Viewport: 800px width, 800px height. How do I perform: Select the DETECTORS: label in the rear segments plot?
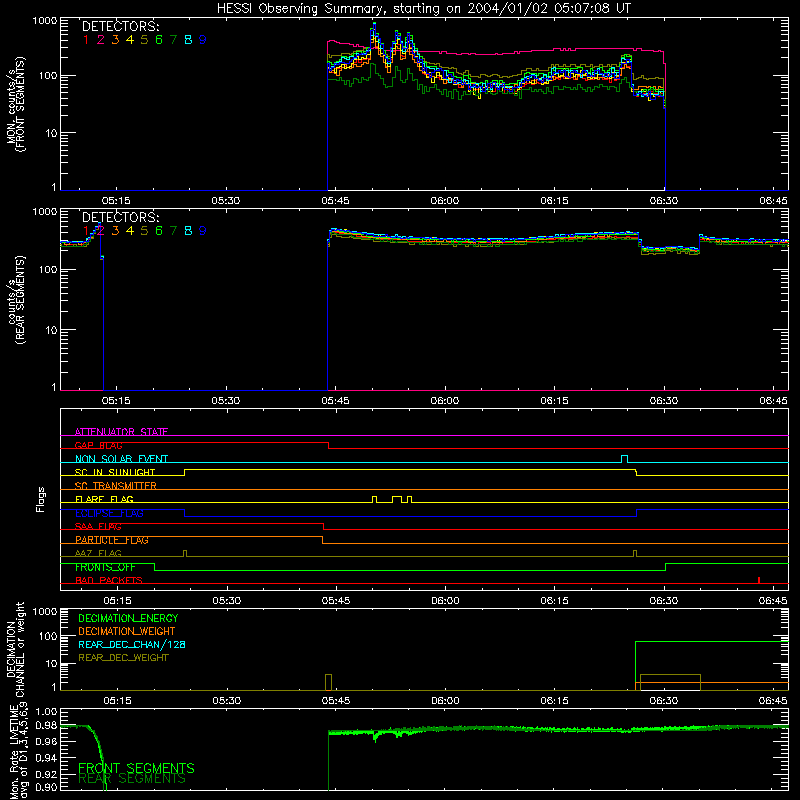tap(120, 218)
